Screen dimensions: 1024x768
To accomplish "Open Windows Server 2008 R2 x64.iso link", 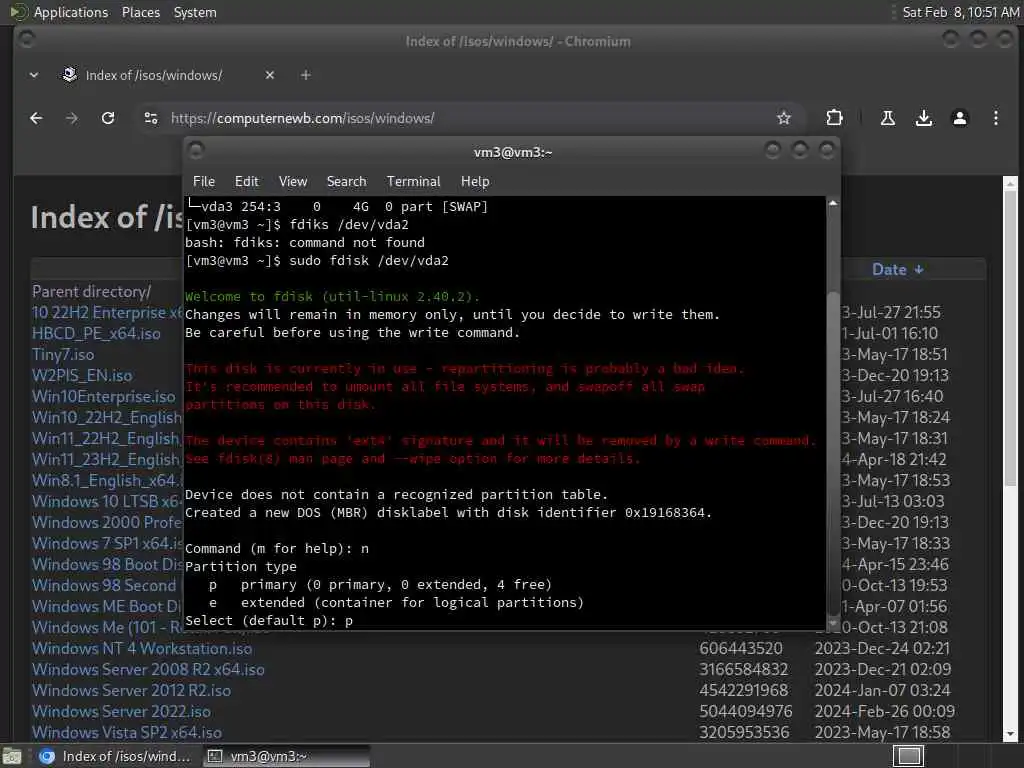I will pos(148,669).
